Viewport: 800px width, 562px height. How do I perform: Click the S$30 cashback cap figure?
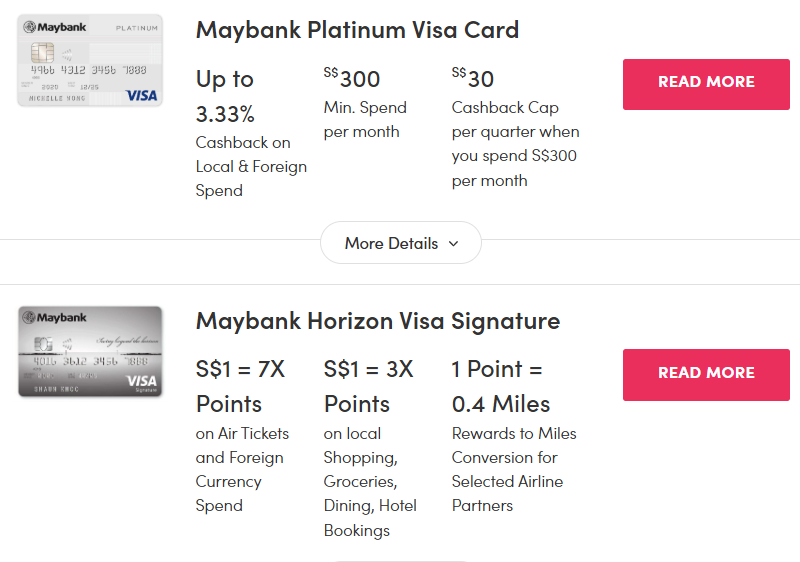[x=473, y=78]
